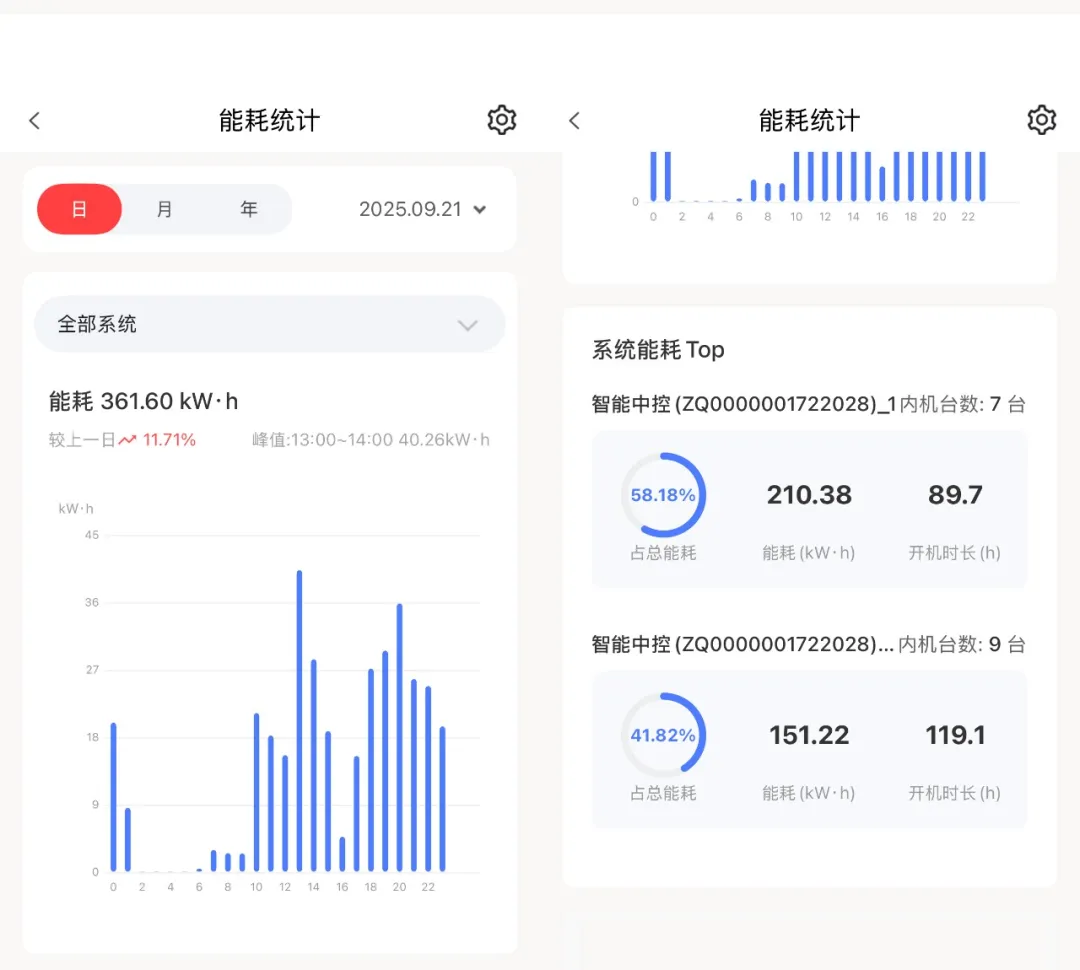
Task: Expand the 全部系统 system dropdown
Action: (x=269, y=324)
